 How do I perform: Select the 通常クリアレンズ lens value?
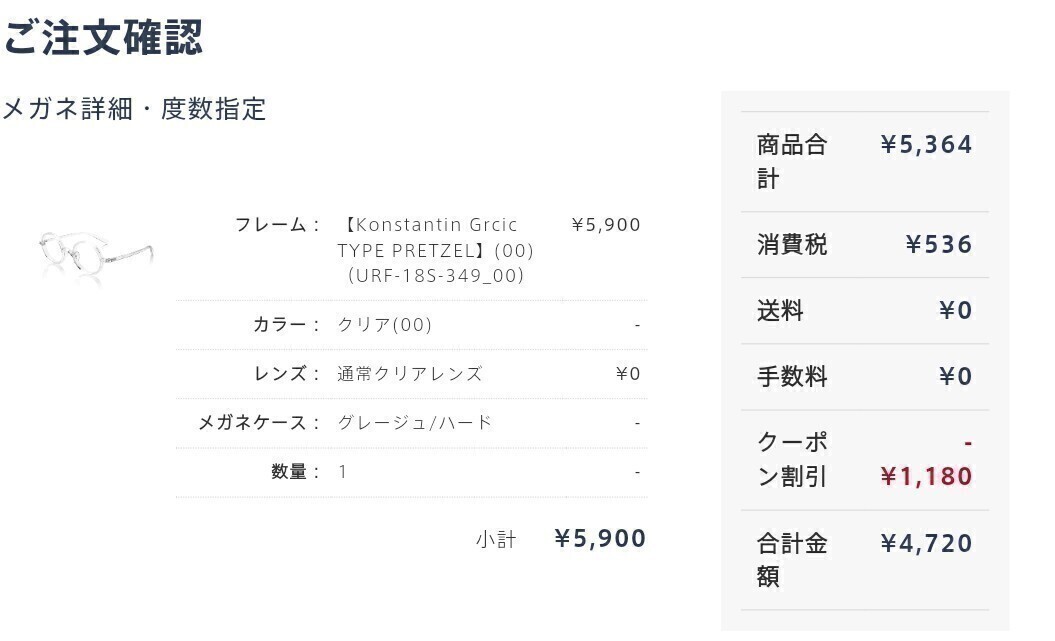tap(410, 373)
